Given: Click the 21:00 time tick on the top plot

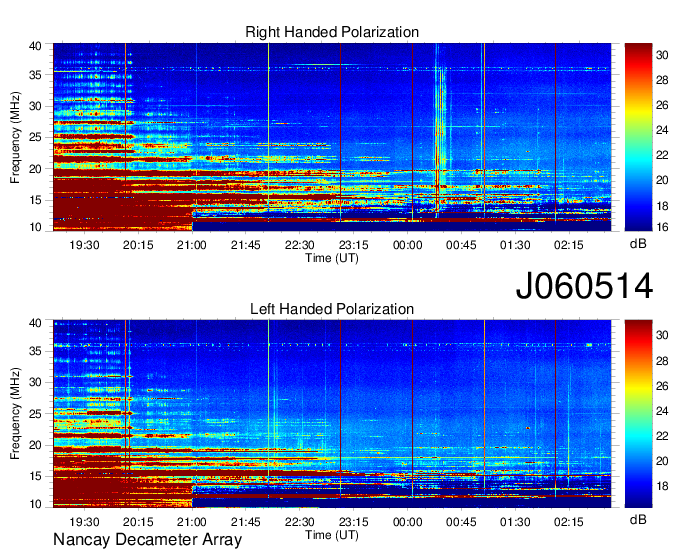Looking at the screenshot, I should pos(192,245).
